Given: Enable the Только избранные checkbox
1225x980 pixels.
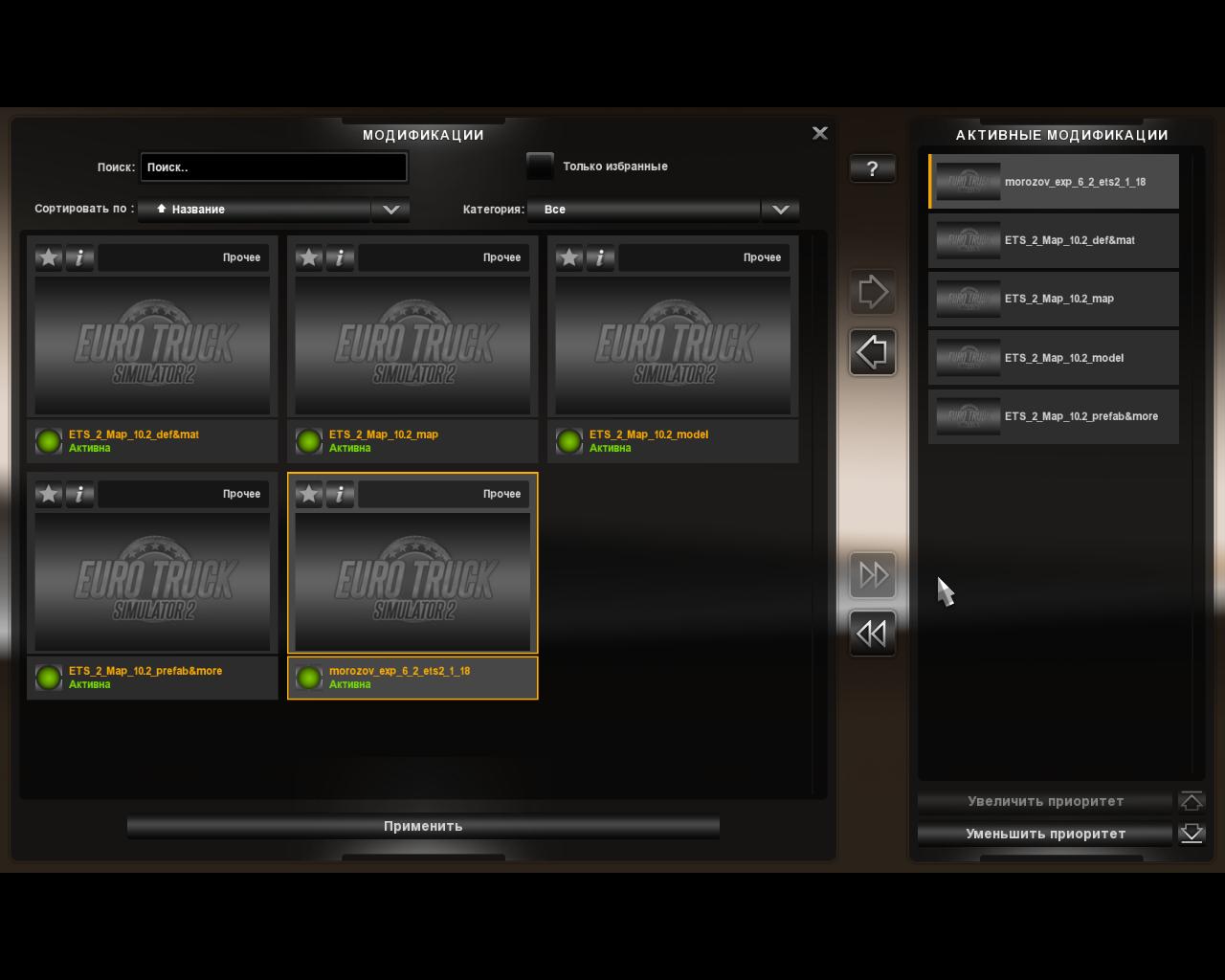Looking at the screenshot, I should click(x=541, y=166).
